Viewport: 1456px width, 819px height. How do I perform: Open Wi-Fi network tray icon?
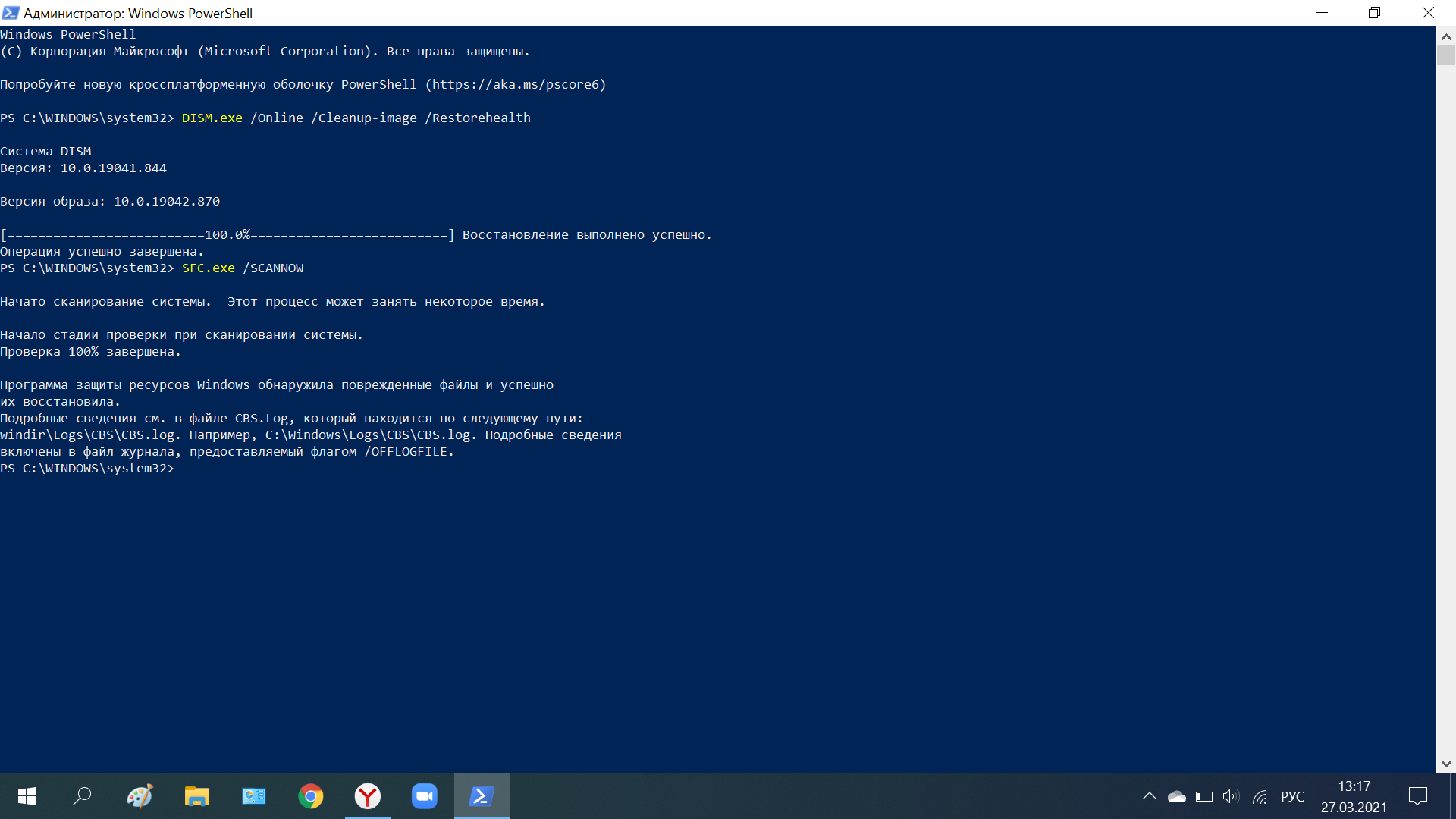1260,796
